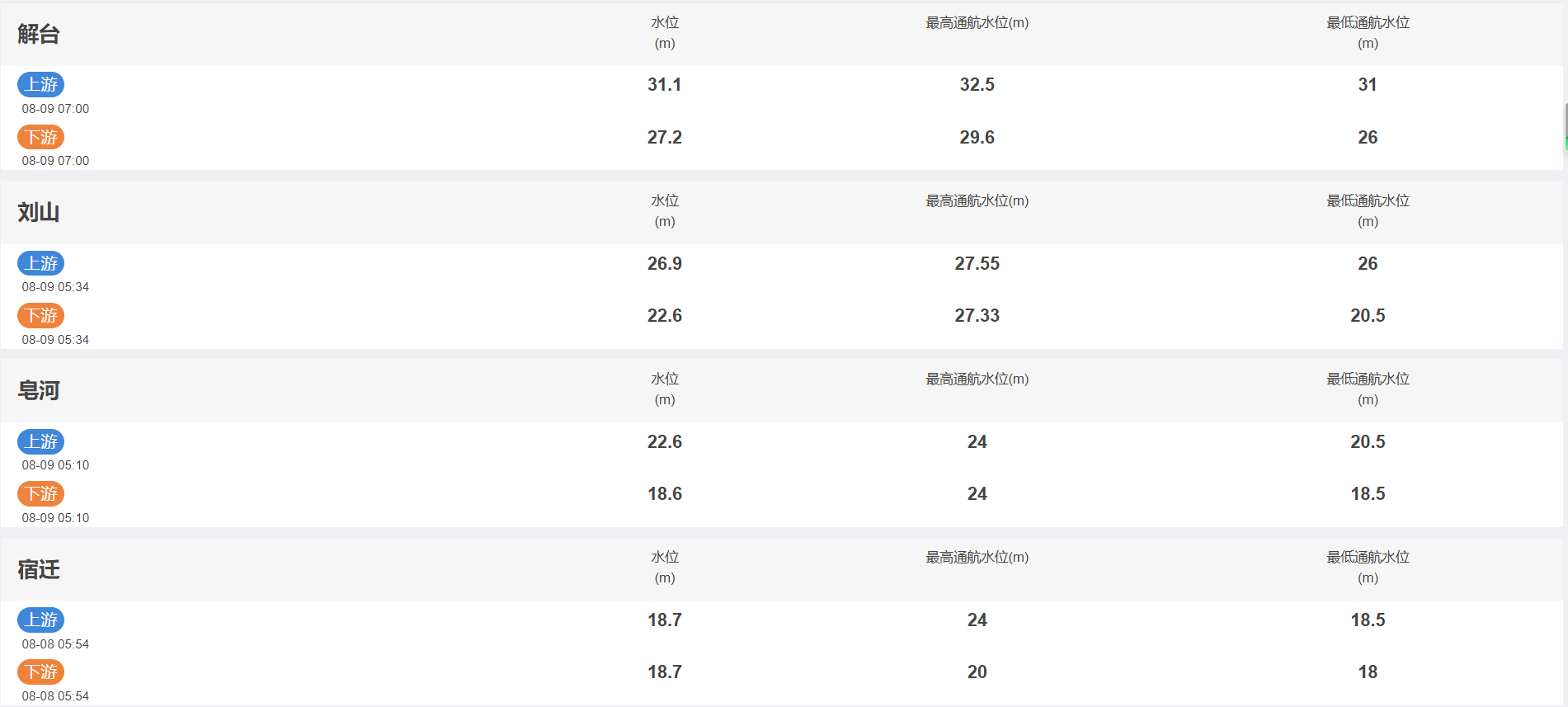Click the 上游 badge under 刘山
Image resolution: width=1568 pixels, height=707 pixels.
[40, 263]
